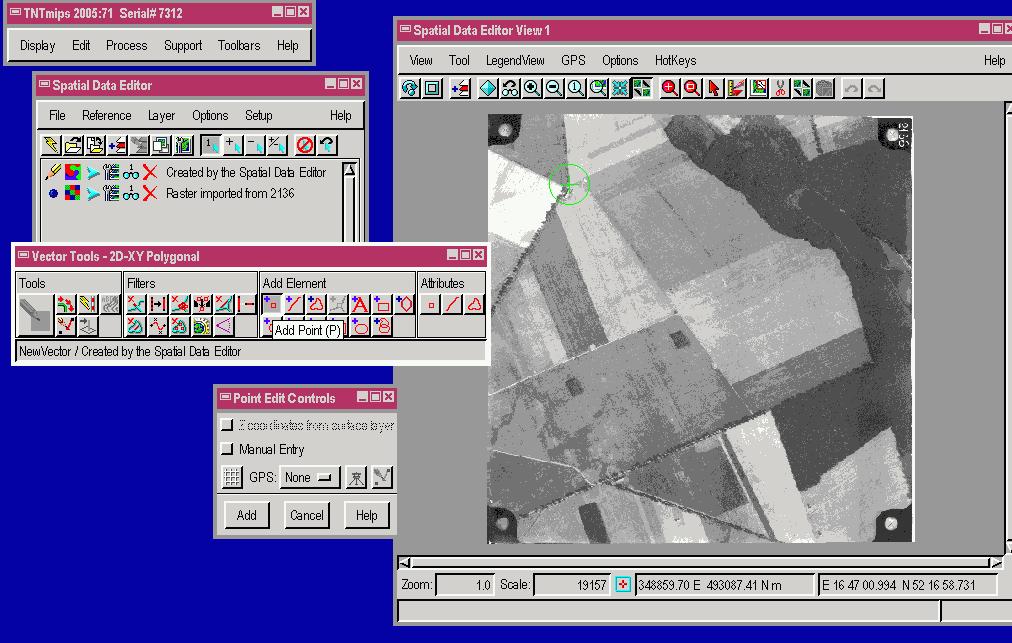The width and height of the screenshot is (1012, 643).
Task: Select the Add Text 'A' tool in Add Element
Action: [359, 303]
